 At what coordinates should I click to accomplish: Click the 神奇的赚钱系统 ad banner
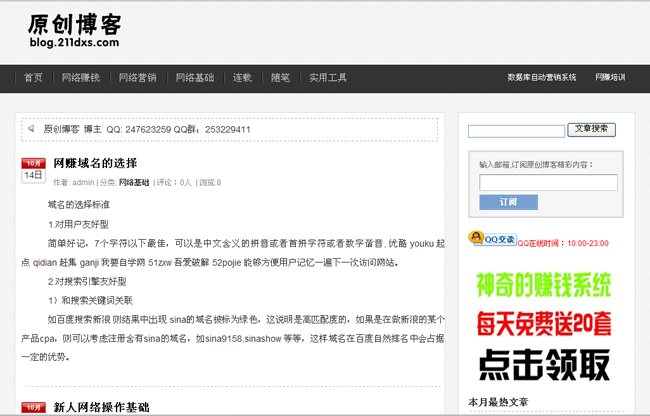(x=543, y=285)
